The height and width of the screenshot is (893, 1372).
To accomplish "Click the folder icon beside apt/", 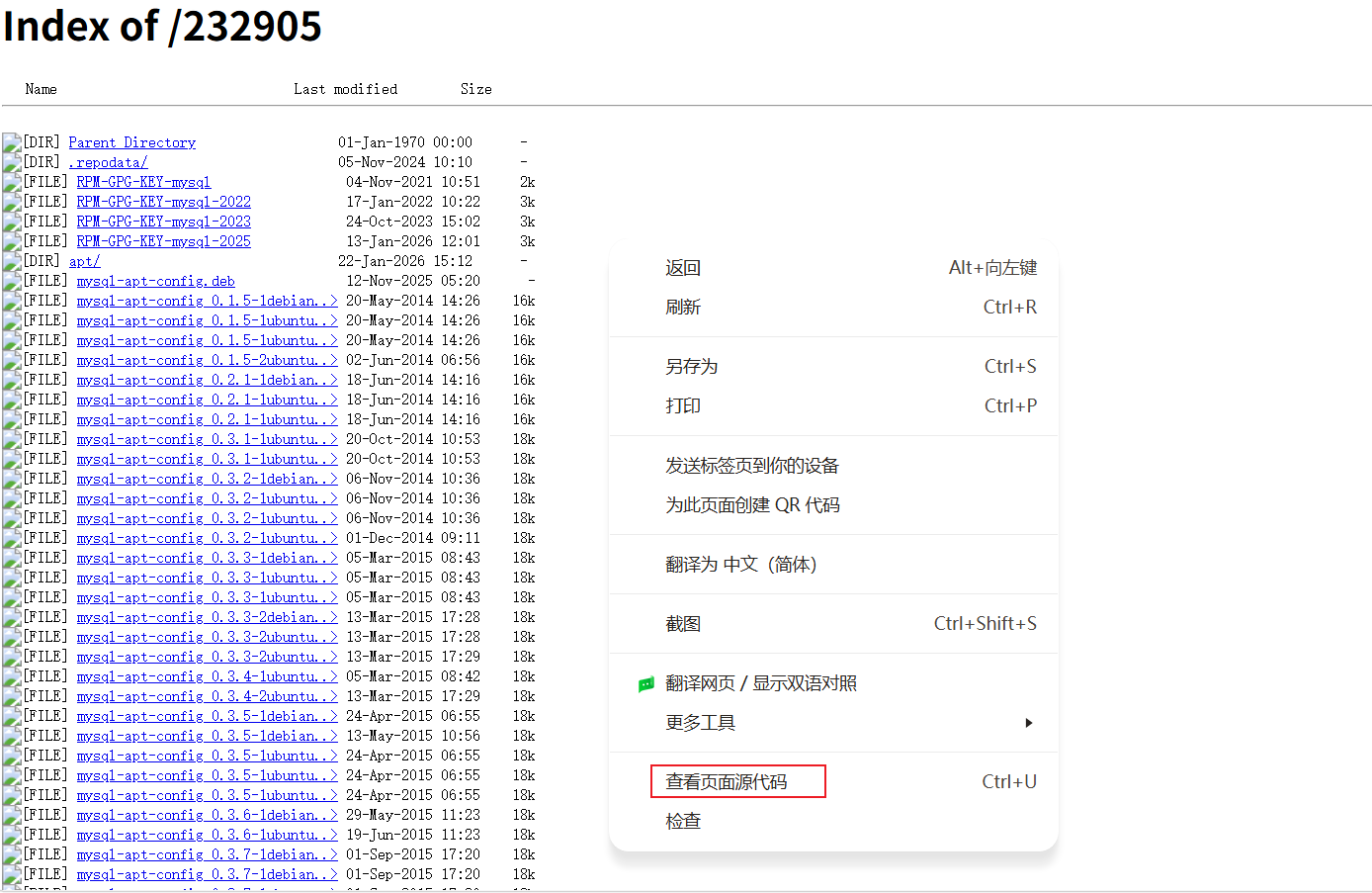I will click(x=12, y=261).
